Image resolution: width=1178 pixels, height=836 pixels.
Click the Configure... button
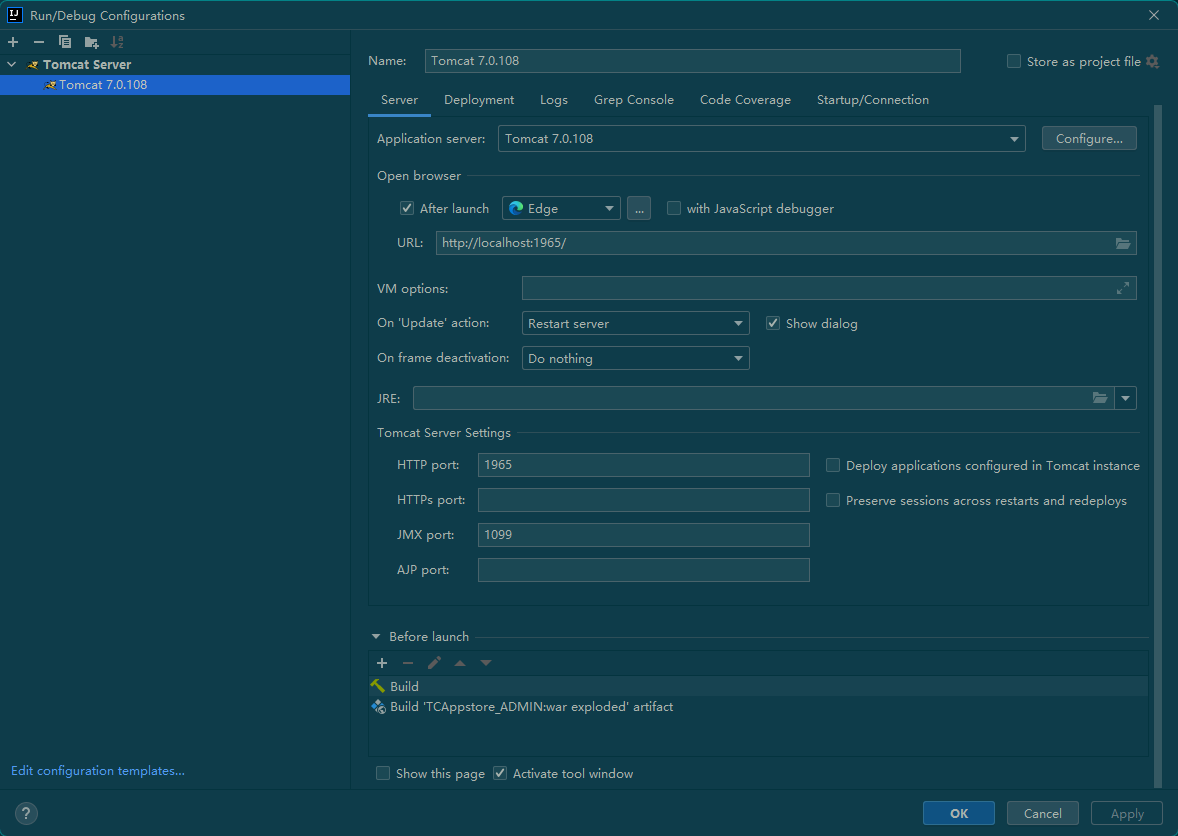click(x=1089, y=138)
